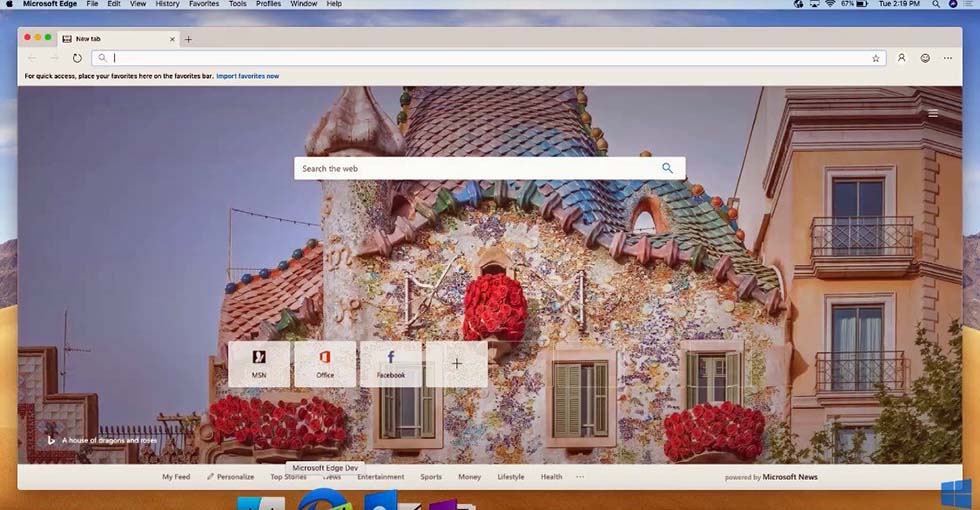Open the File menu

click(92, 4)
